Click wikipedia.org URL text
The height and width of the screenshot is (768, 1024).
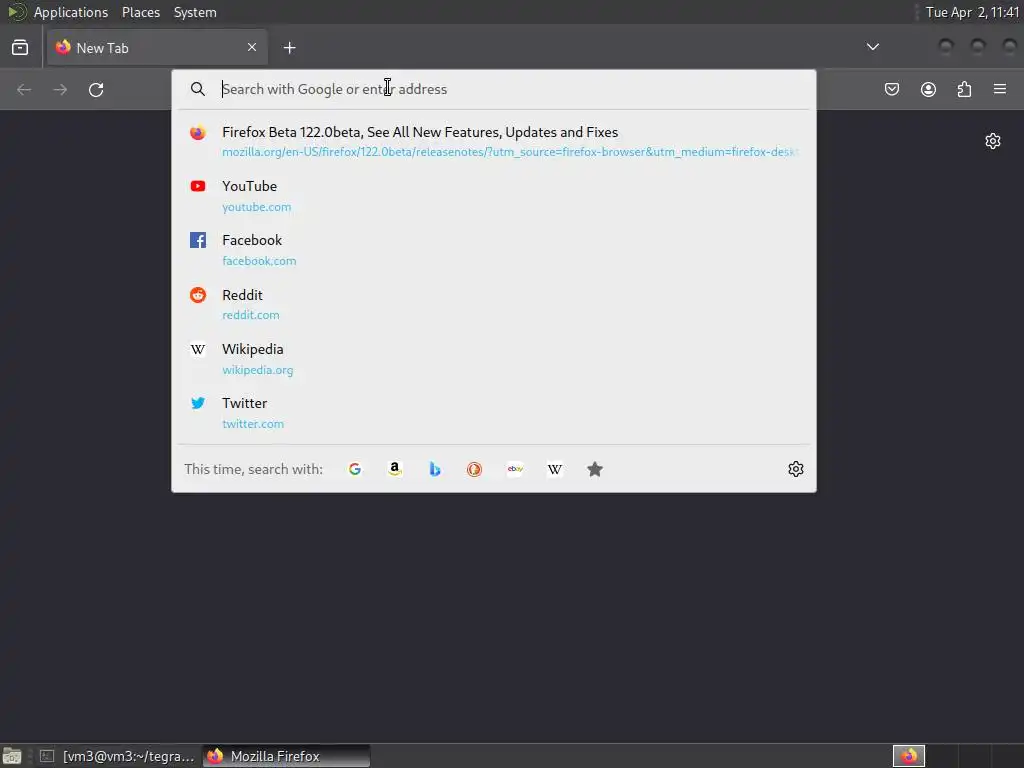click(257, 370)
